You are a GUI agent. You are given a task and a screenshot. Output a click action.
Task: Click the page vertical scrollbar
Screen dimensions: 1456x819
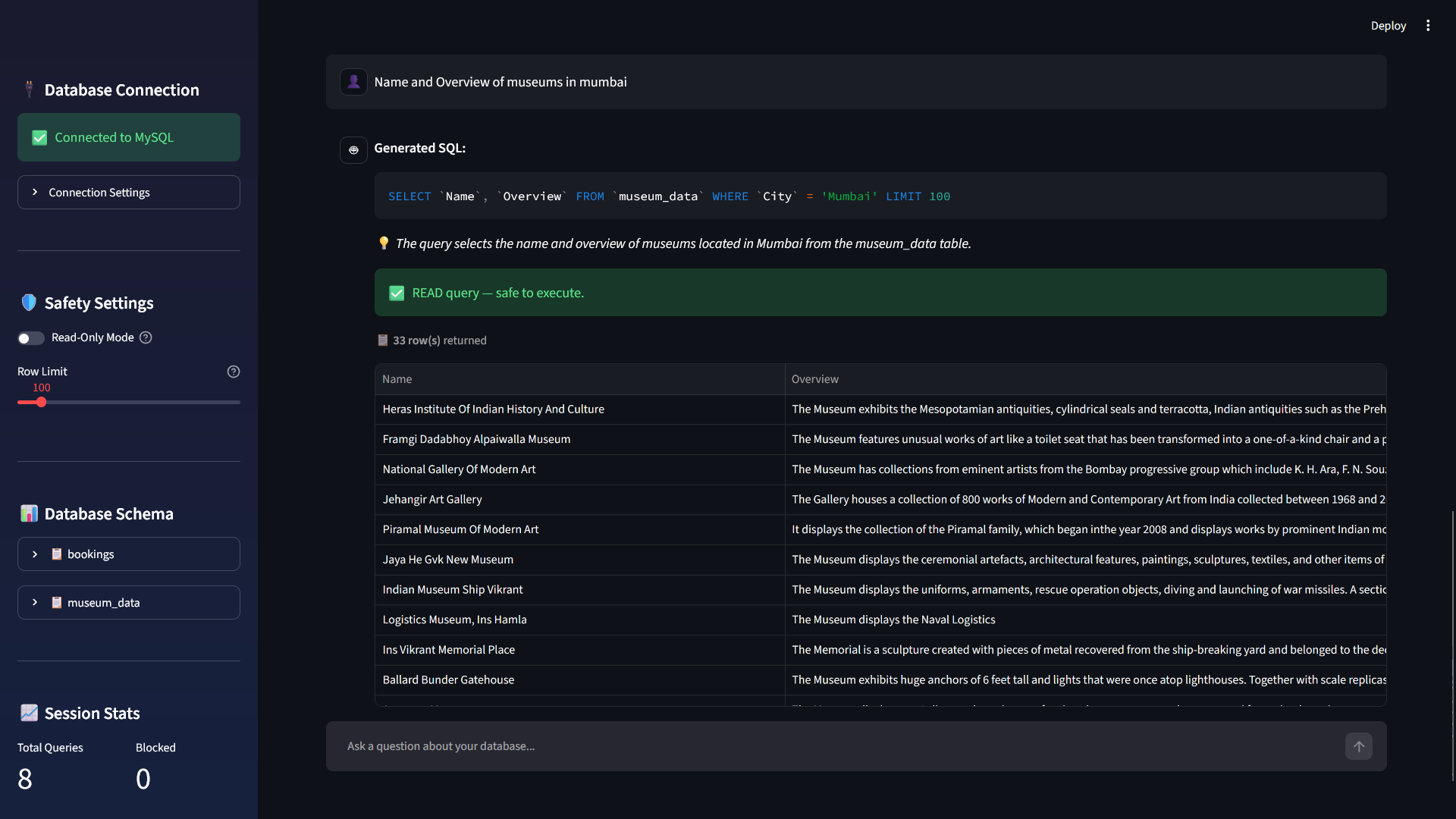click(1452, 645)
